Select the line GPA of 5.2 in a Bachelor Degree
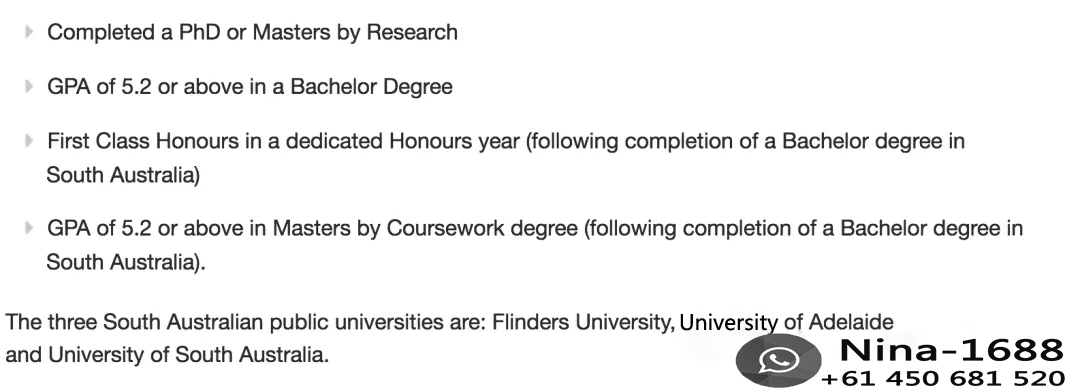Image resolution: width=1080 pixels, height=392 pixels. point(249,87)
